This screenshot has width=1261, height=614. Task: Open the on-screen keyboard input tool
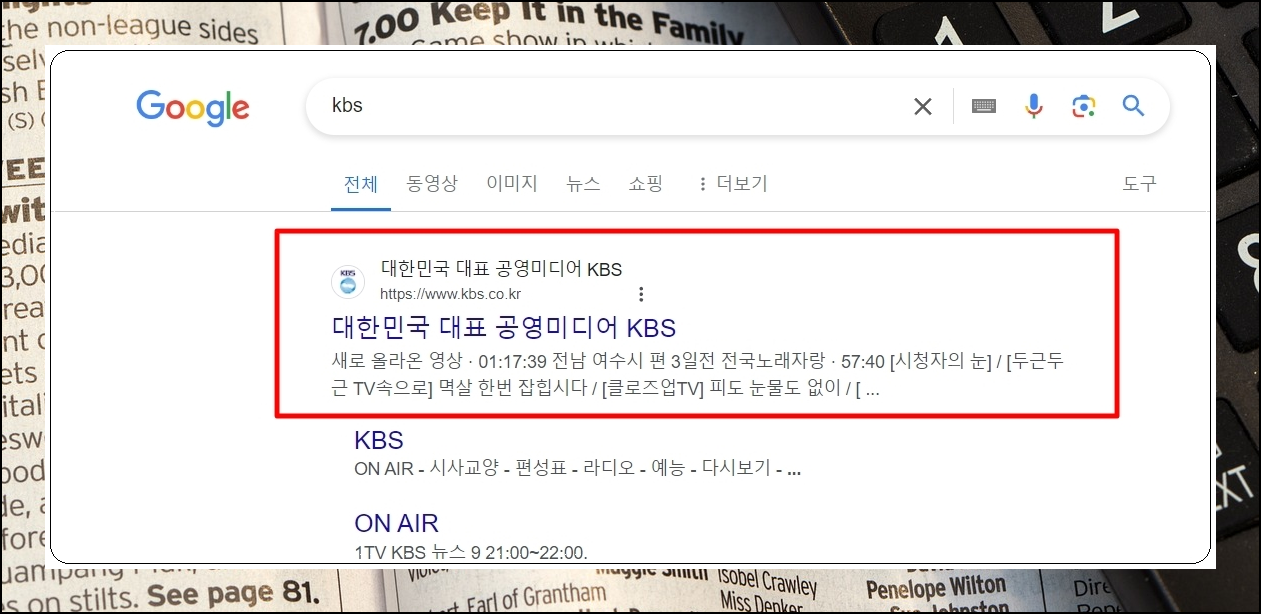(x=984, y=106)
